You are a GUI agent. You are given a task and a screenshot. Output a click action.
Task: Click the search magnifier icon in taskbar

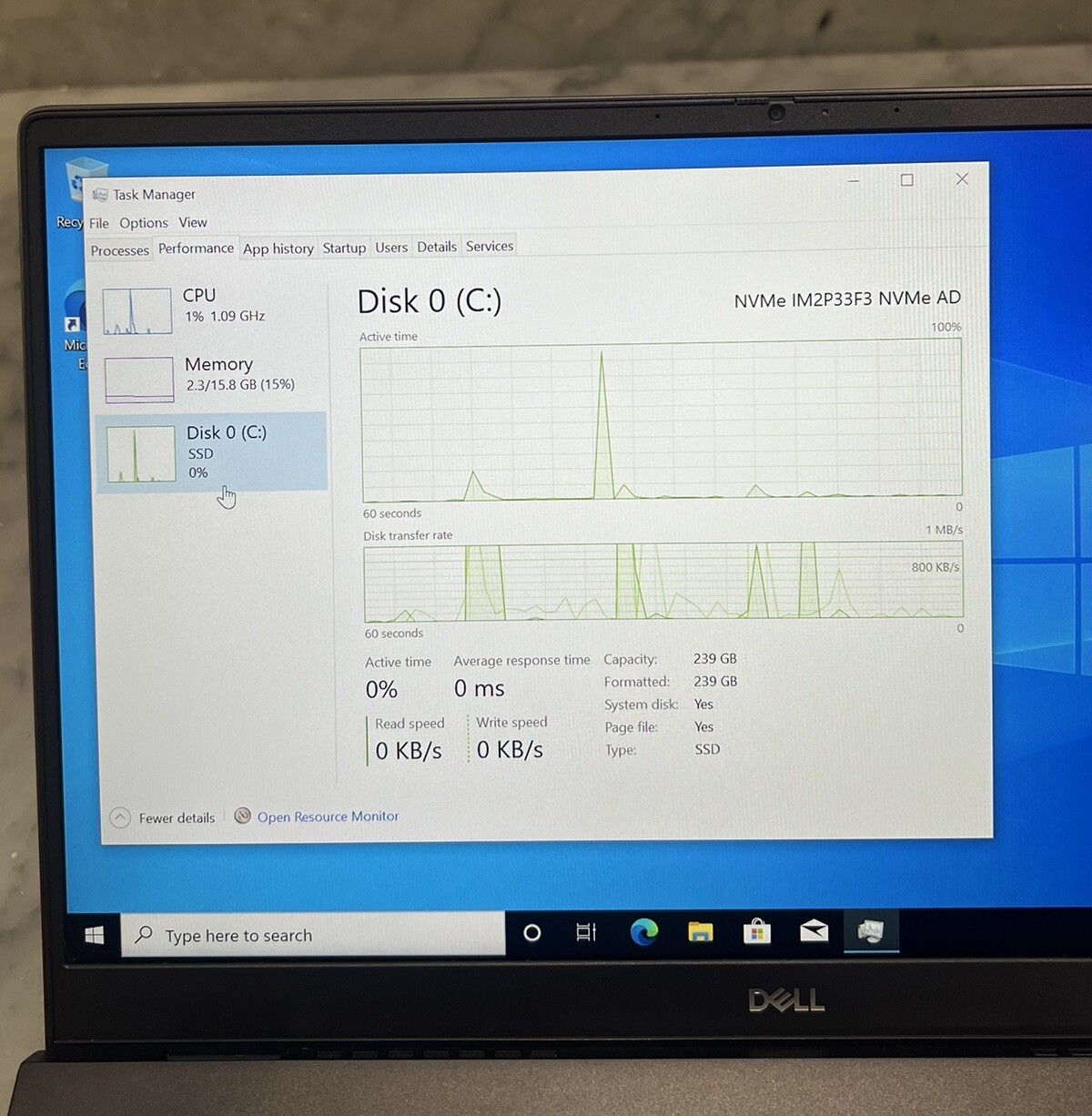(x=144, y=935)
